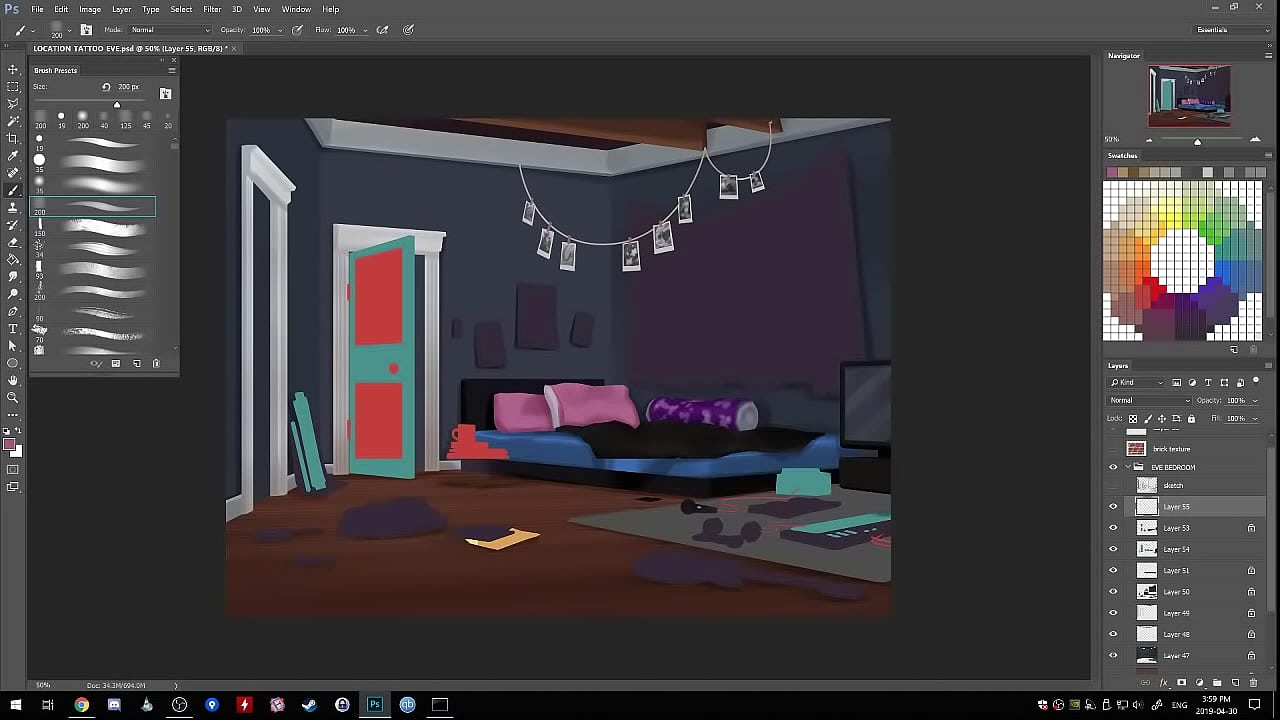Toggle visibility of EVE BEDROOM group
This screenshot has width=1280, height=720.
pyautogui.click(x=1113, y=467)
